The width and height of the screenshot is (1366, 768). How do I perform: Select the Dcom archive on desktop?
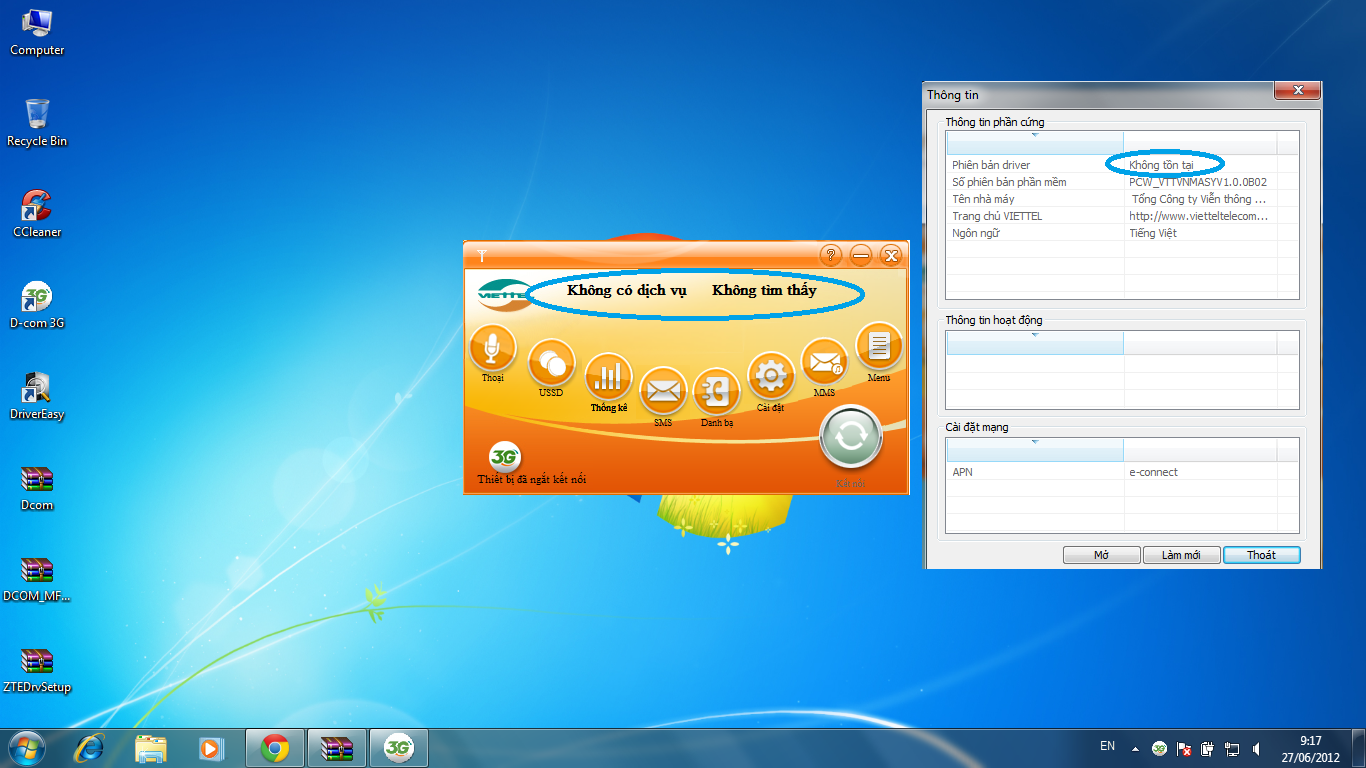(x=37, y=487)
